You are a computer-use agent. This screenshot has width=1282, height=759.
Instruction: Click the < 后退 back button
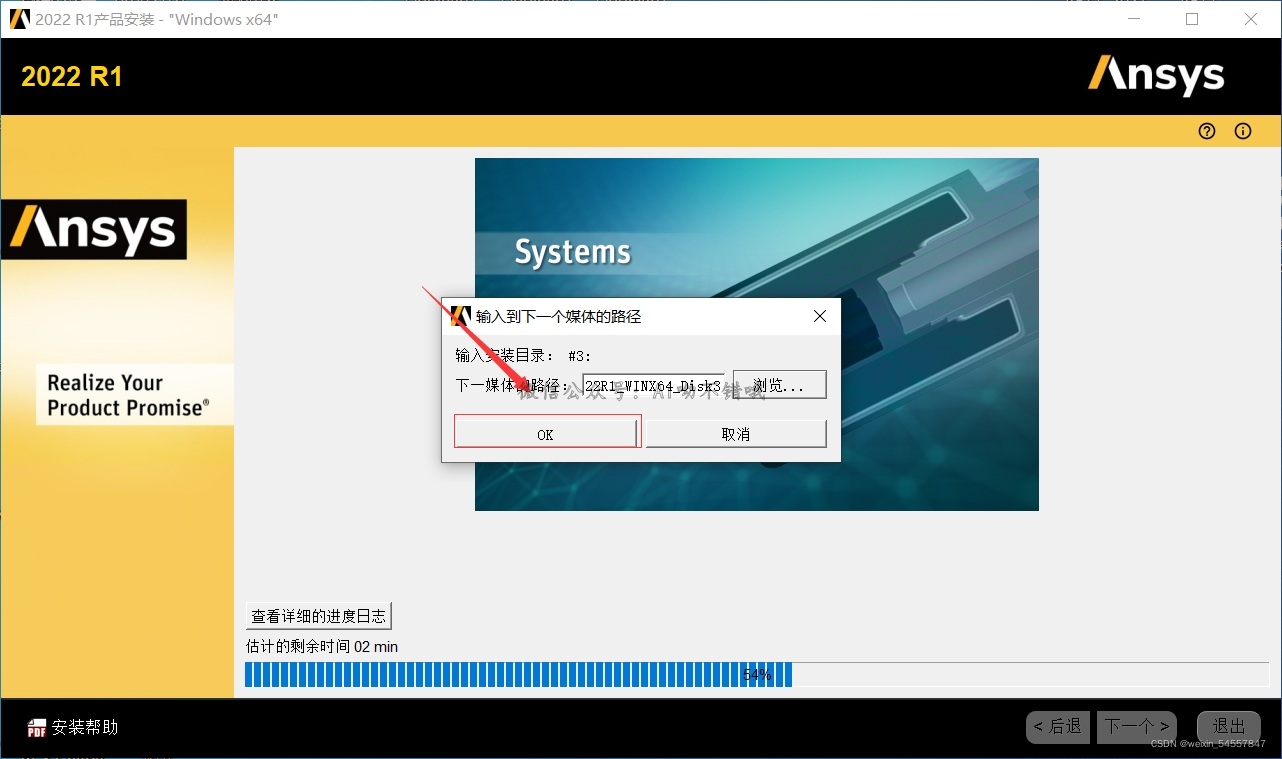click(x=1058, y=727)
